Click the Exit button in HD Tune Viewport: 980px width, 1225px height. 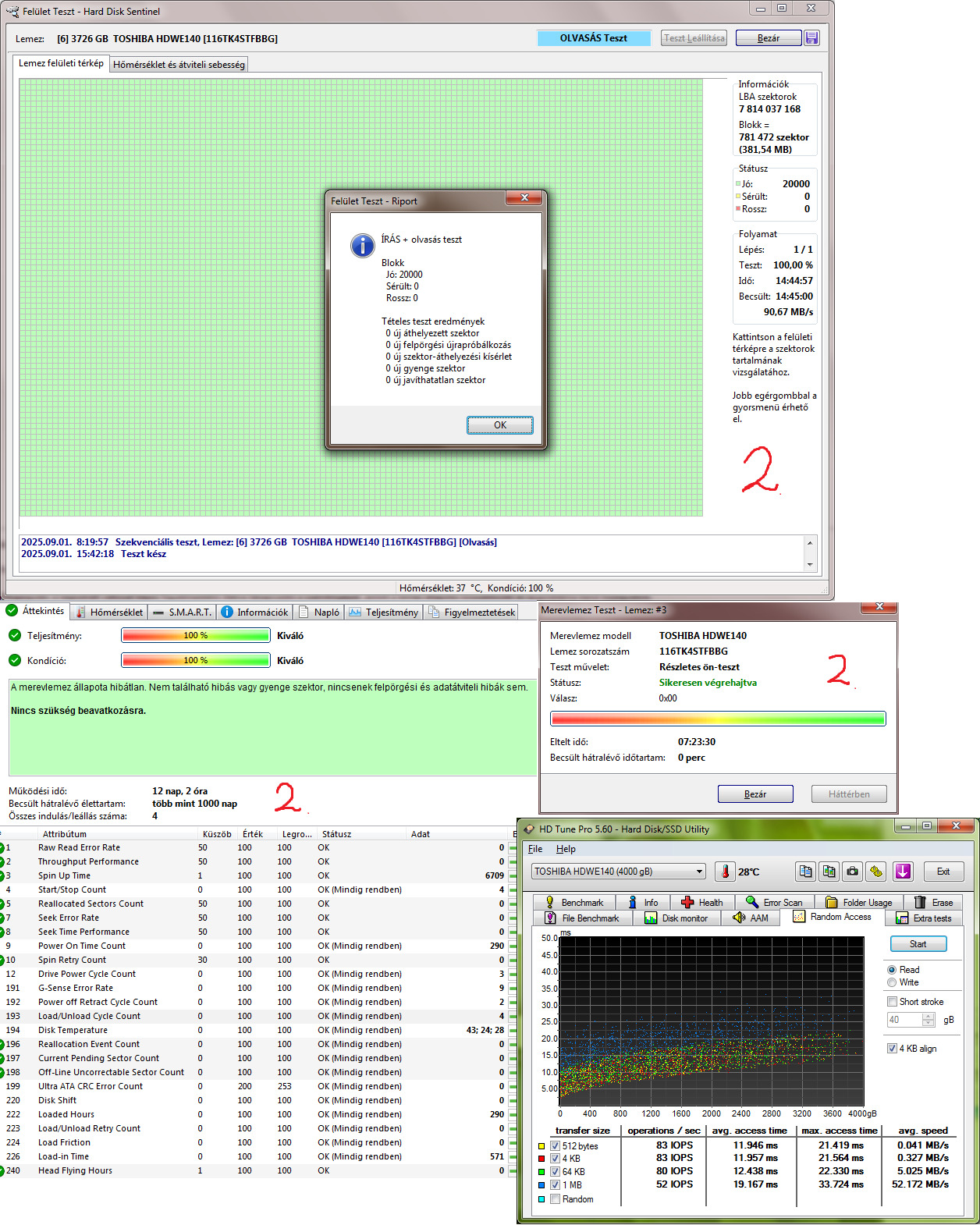[x=943, y=872]
